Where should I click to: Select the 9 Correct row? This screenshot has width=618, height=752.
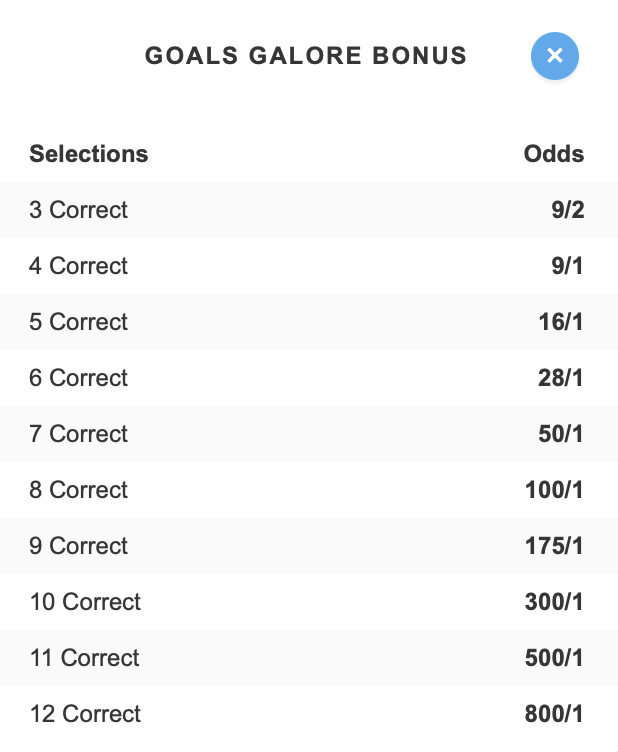[x=309, y=546]
